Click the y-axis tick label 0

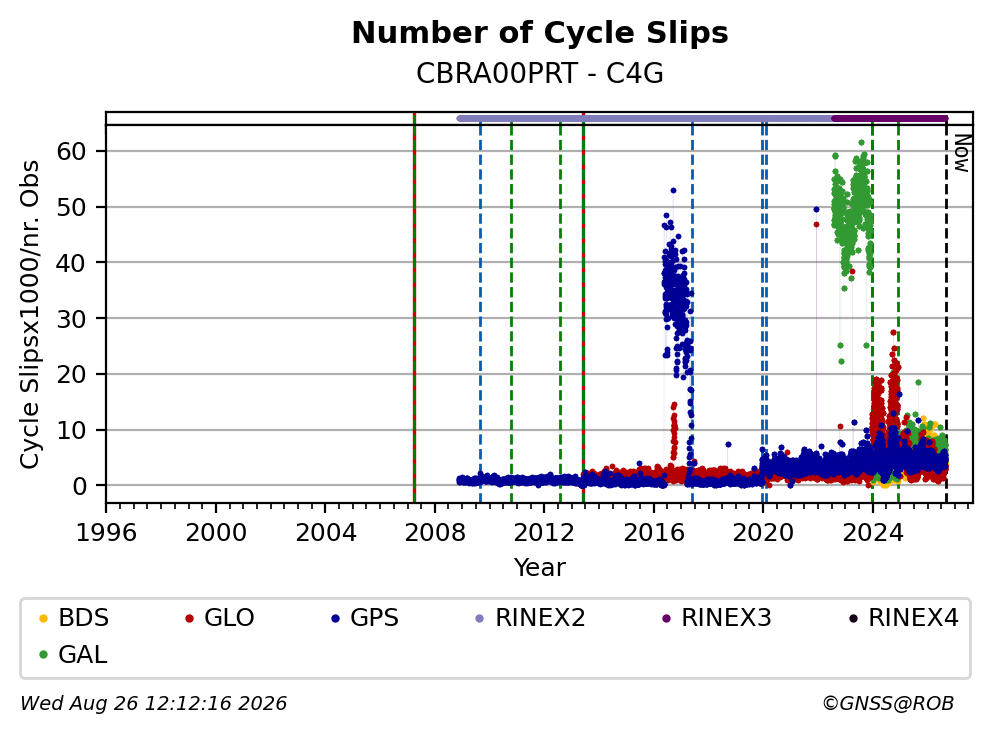(80, 486)
